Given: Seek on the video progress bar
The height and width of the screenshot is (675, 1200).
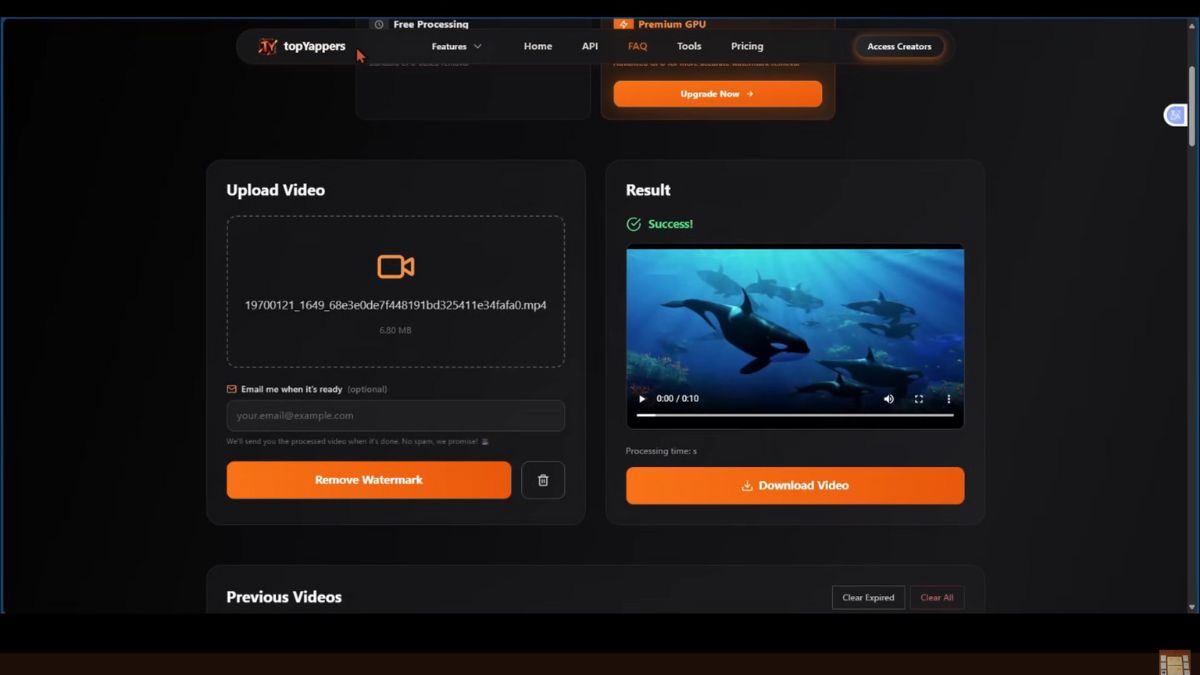Looking at the screenshot, I should coord(795,415).
